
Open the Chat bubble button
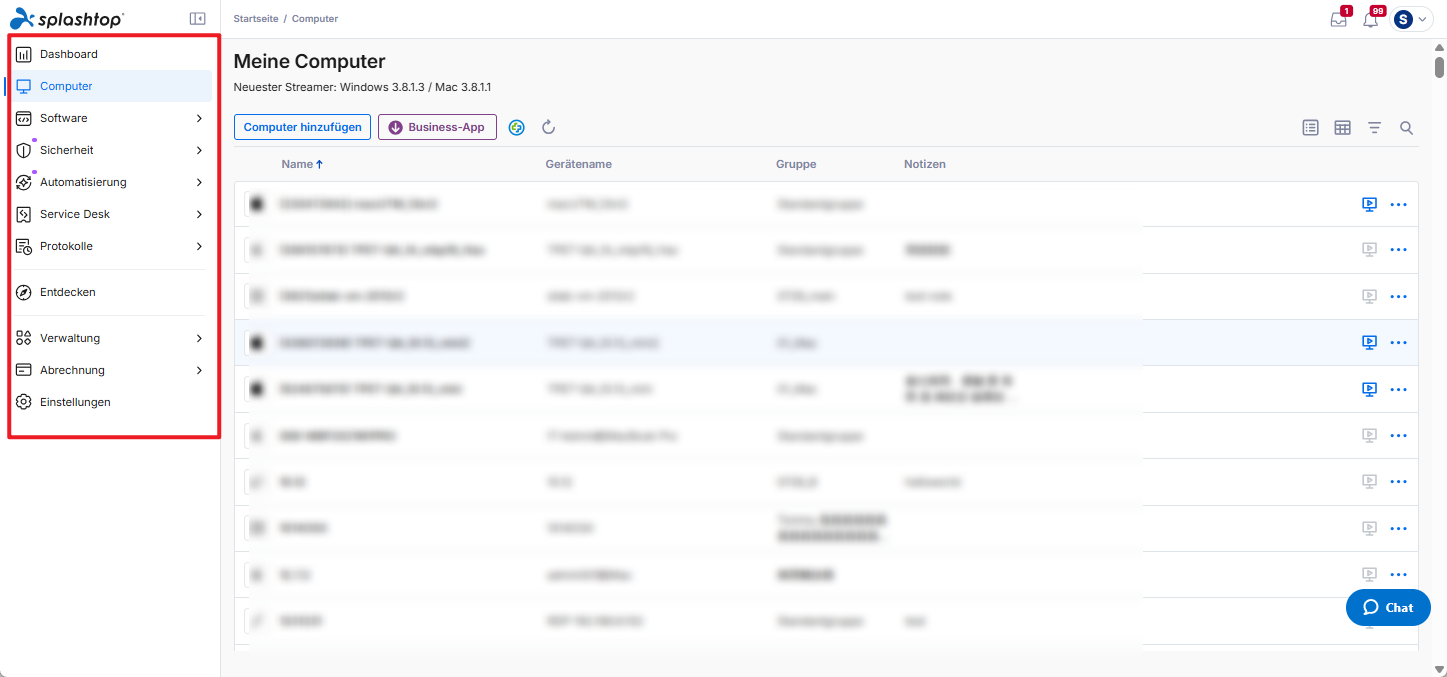1388,607
